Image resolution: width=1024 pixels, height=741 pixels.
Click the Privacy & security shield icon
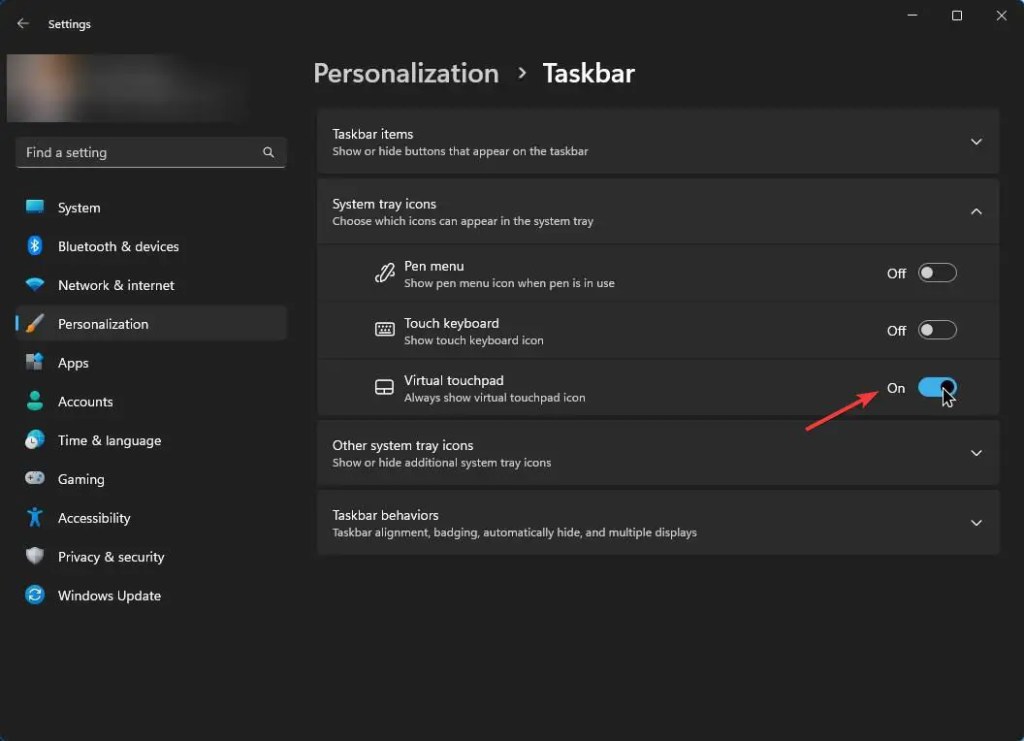(35, 556)
